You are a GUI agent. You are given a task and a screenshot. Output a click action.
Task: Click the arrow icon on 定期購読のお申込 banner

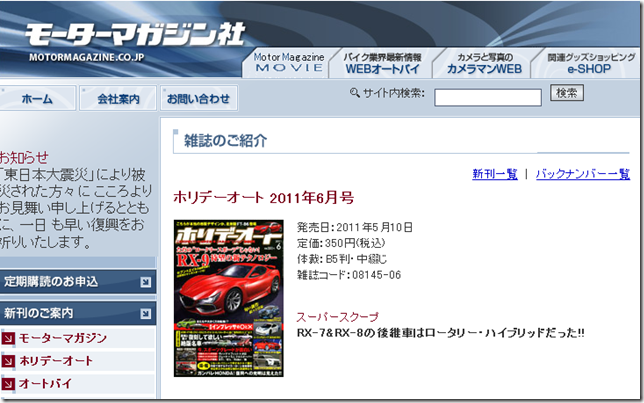146,281
